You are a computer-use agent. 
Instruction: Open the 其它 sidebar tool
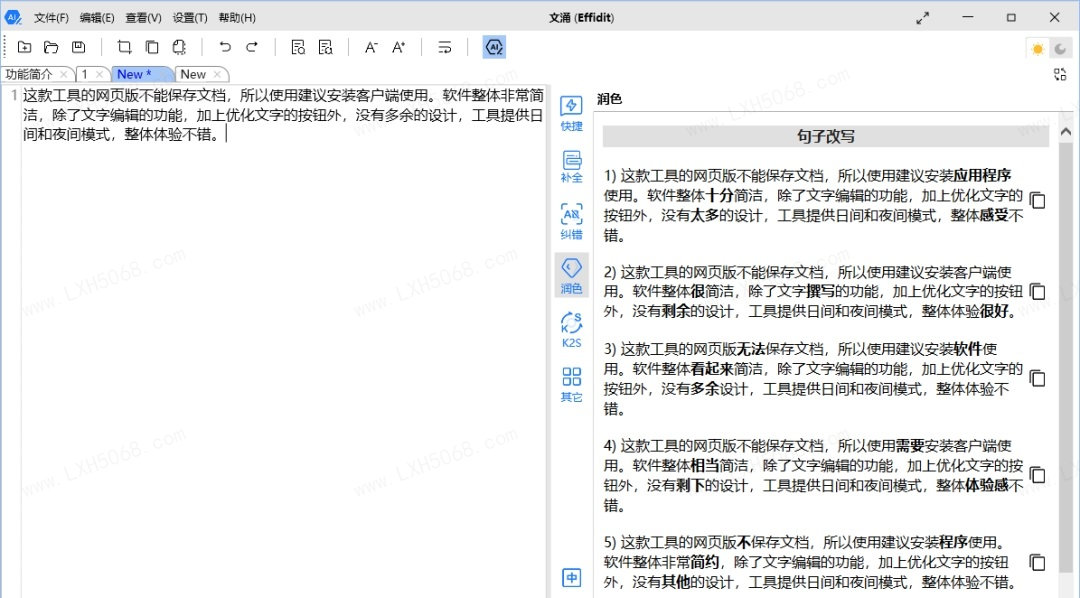point(571,384)
